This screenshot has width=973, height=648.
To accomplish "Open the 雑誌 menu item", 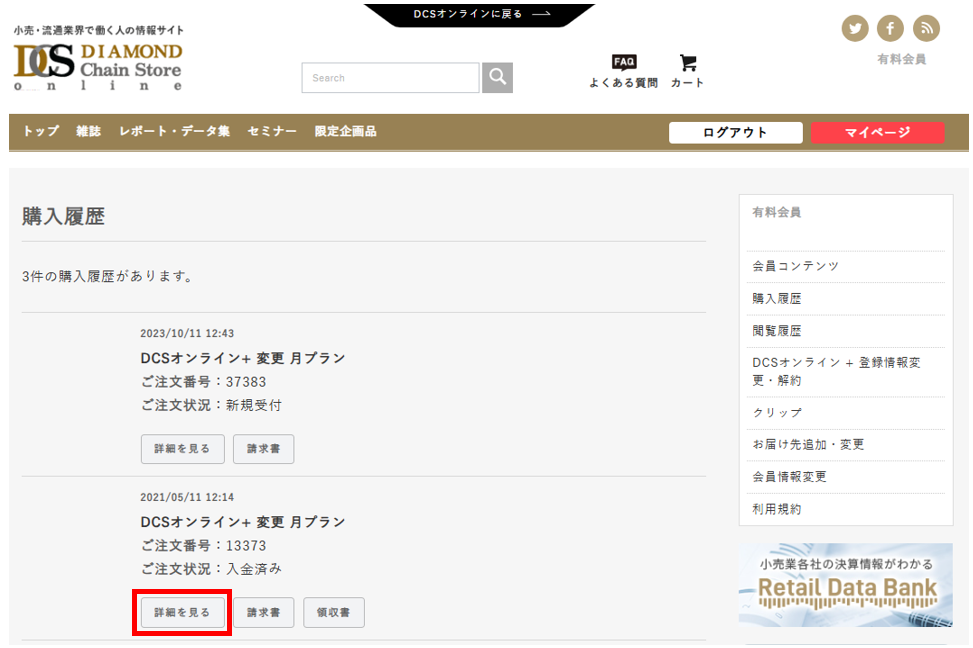I will (x=89, y=132).
